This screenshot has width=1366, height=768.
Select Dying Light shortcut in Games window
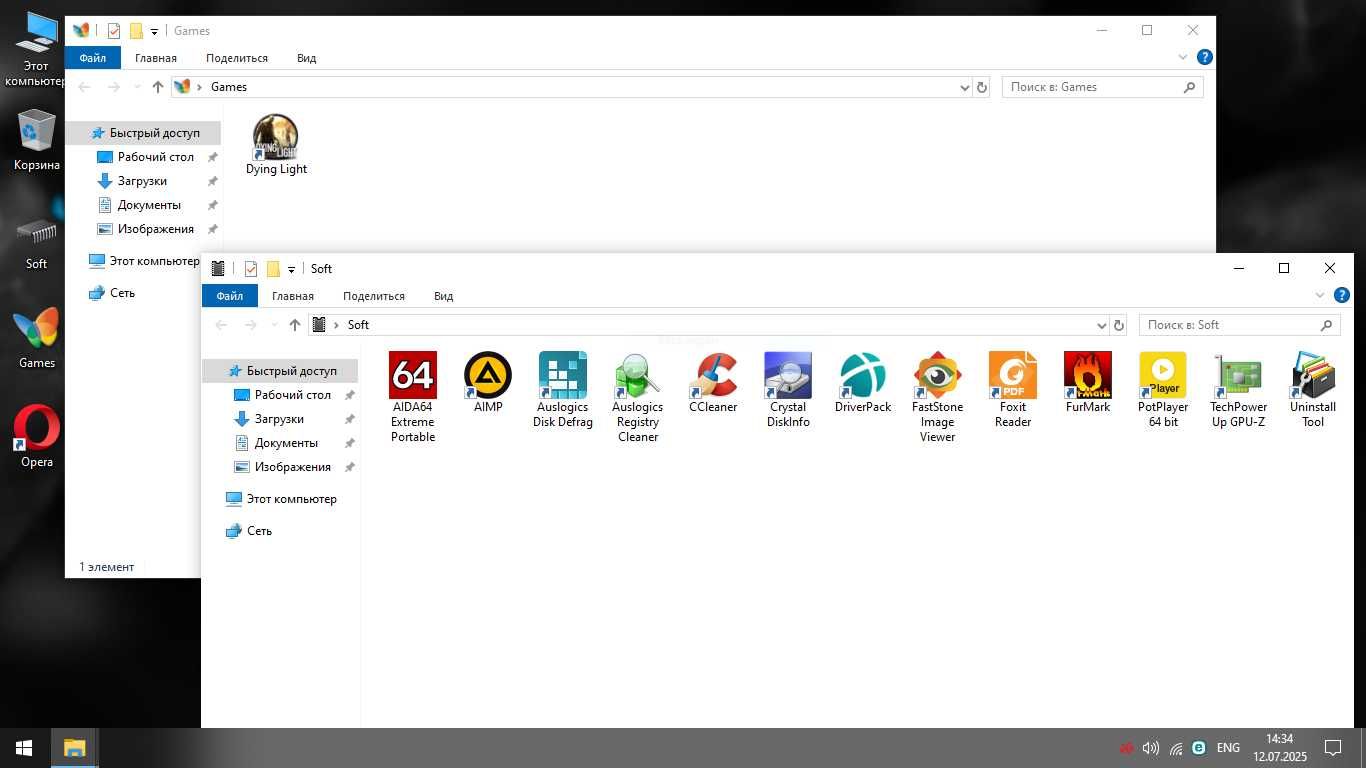tap(276, 145)
